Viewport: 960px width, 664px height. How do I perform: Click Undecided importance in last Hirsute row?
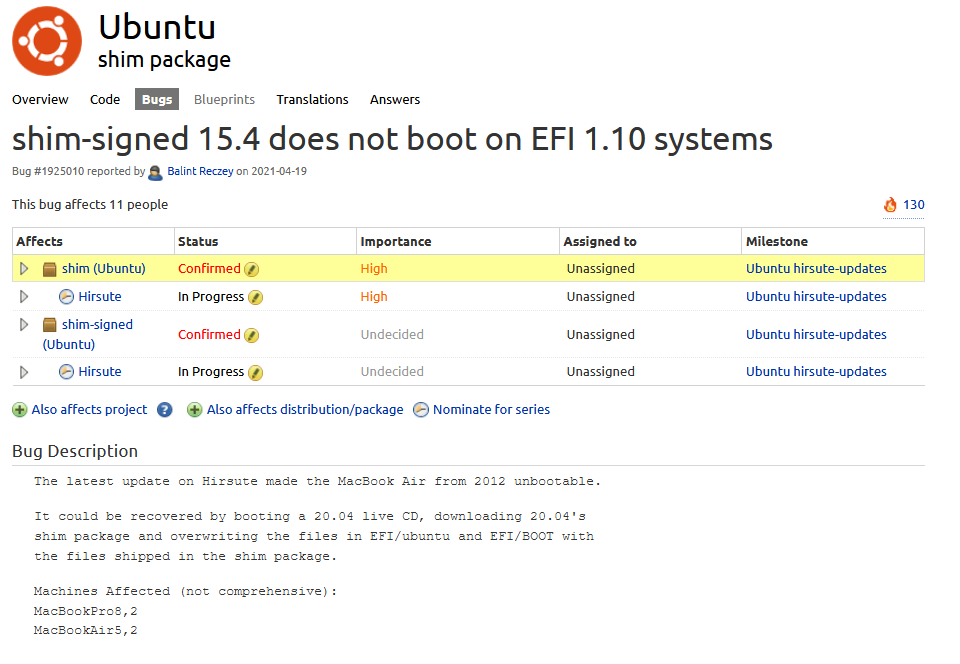pyautogui.click(x=392, y=371)
